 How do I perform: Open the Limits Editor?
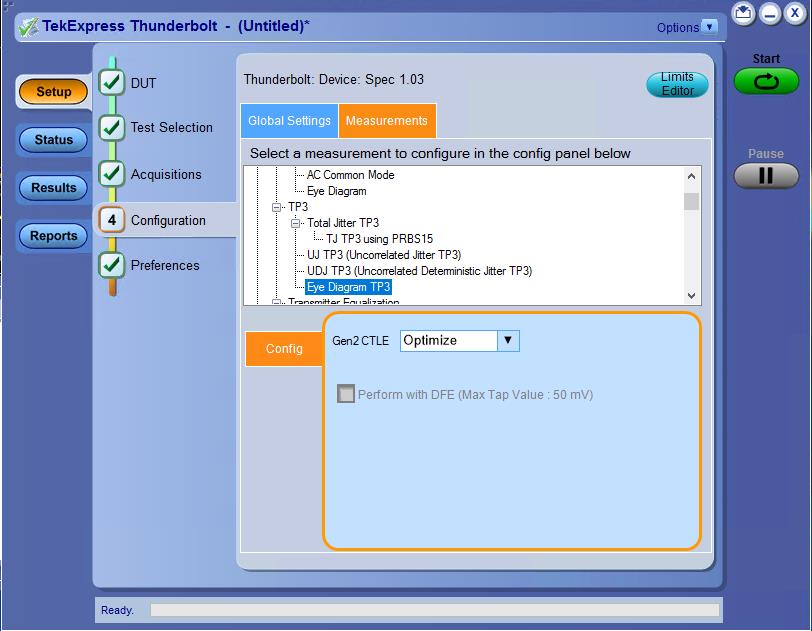point(677,84)
